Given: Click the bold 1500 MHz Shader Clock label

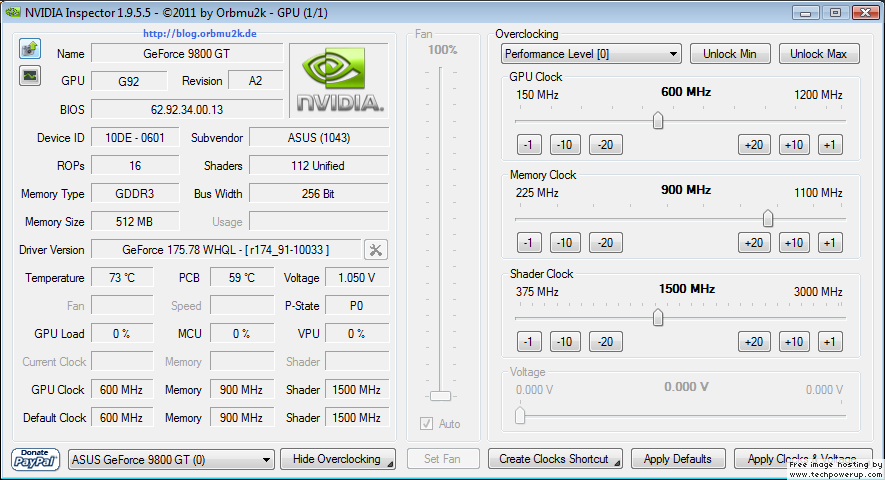Looking at the screenshot, I should 687,289.
